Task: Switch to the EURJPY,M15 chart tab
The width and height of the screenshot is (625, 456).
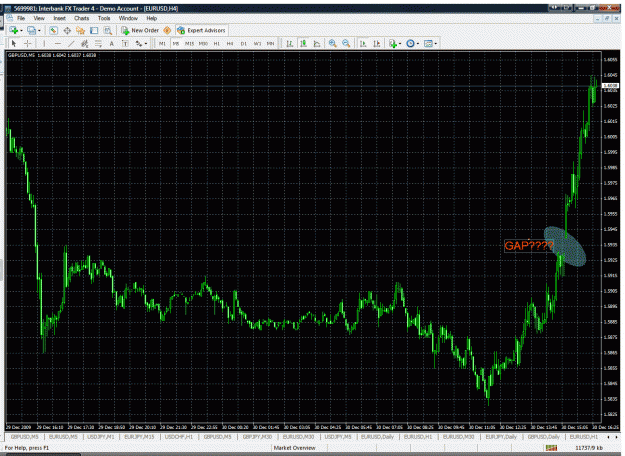Action: [139, 437]
